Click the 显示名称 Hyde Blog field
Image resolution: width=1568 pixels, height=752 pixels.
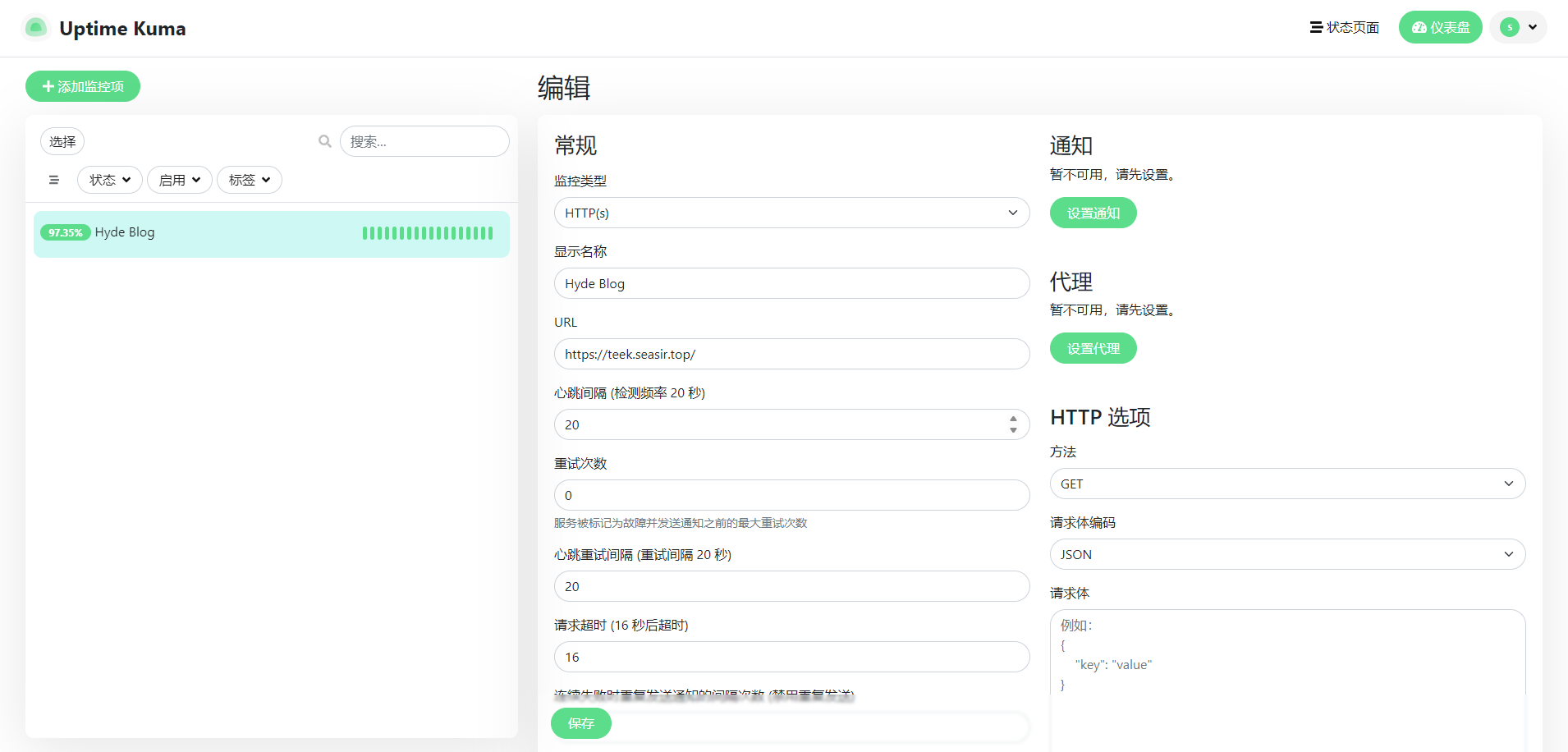click(792, 283)
